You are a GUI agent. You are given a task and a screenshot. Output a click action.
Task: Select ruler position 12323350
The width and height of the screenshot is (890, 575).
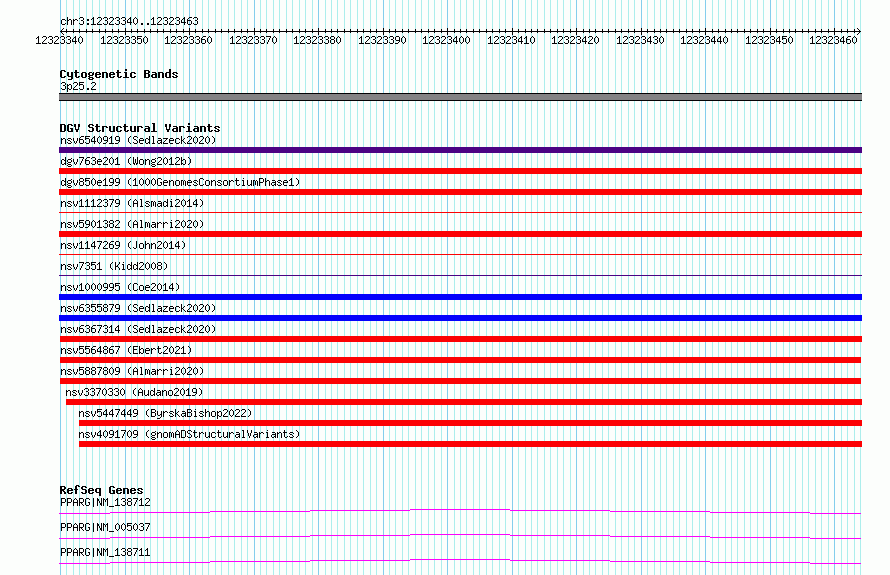point(124,40)
